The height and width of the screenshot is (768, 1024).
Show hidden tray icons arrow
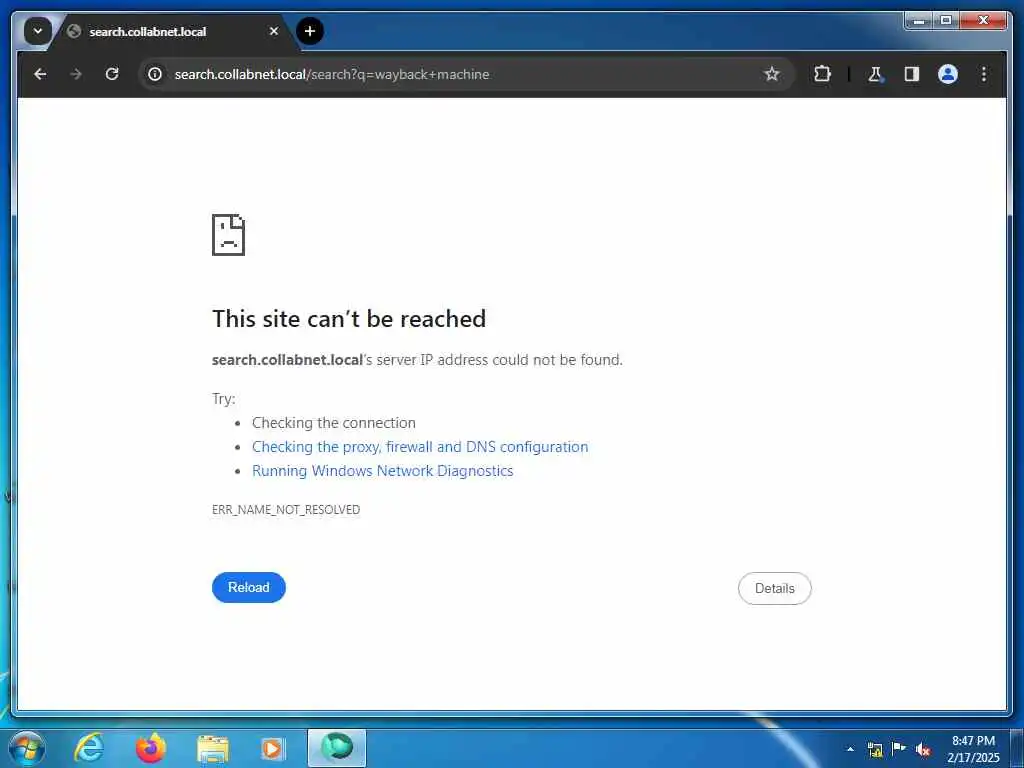[x=850, y=749]
